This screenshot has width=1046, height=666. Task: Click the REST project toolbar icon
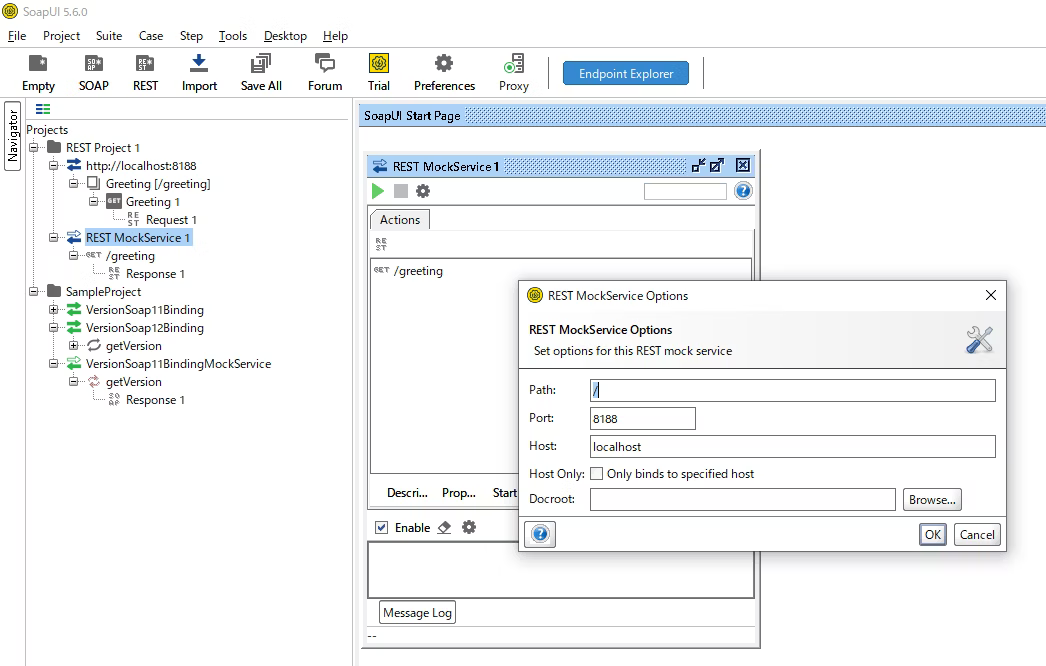point(145,64)
